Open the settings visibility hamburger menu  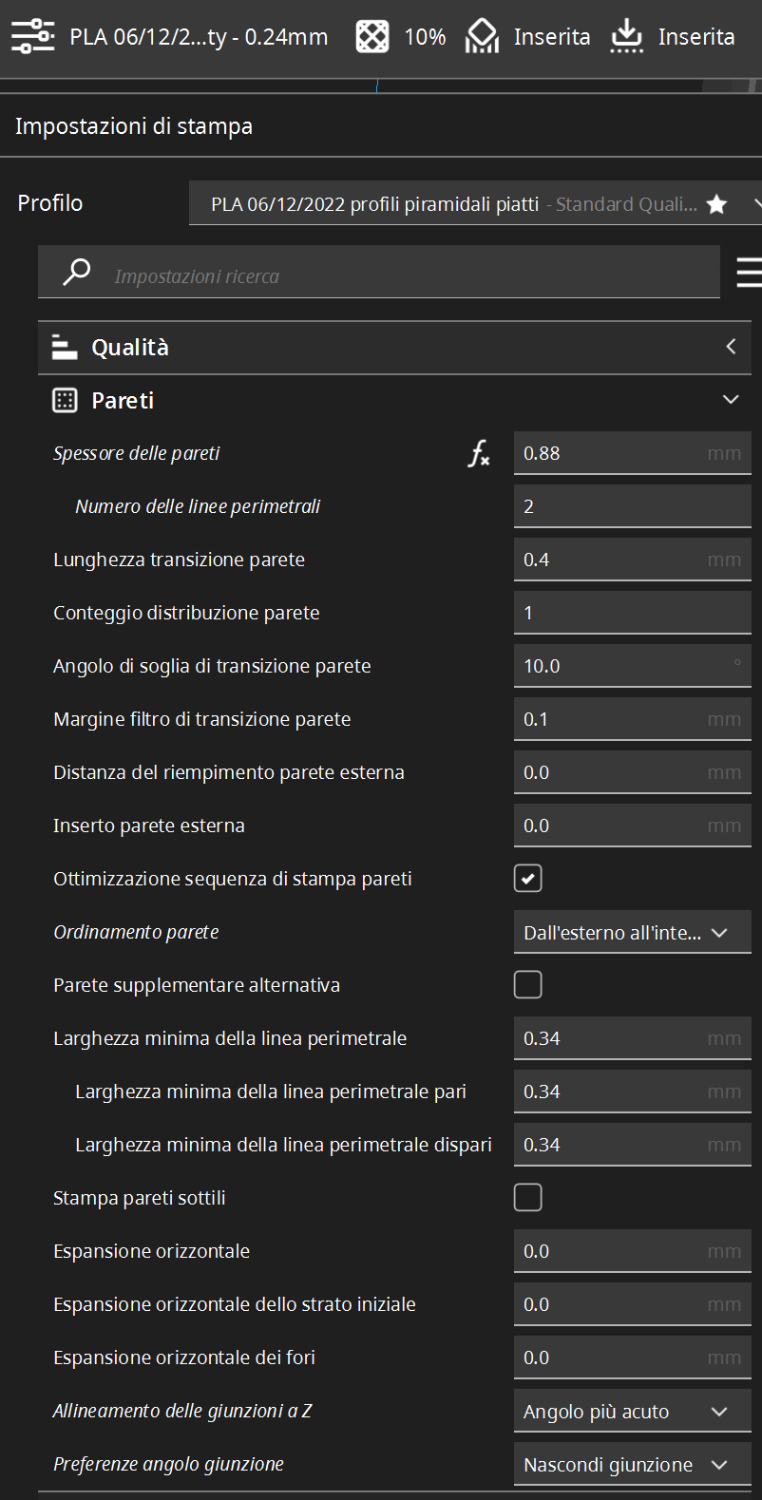point(748,273)
